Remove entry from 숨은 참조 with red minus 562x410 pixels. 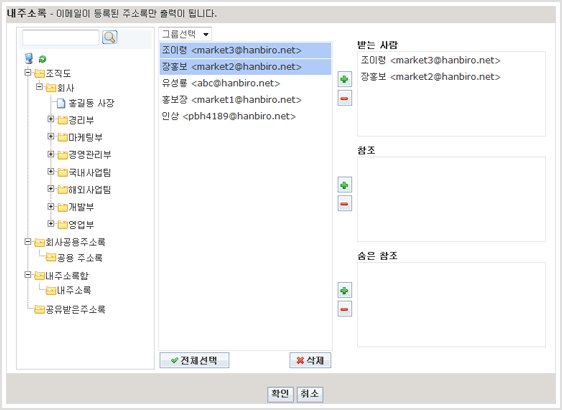pos(344,309)
